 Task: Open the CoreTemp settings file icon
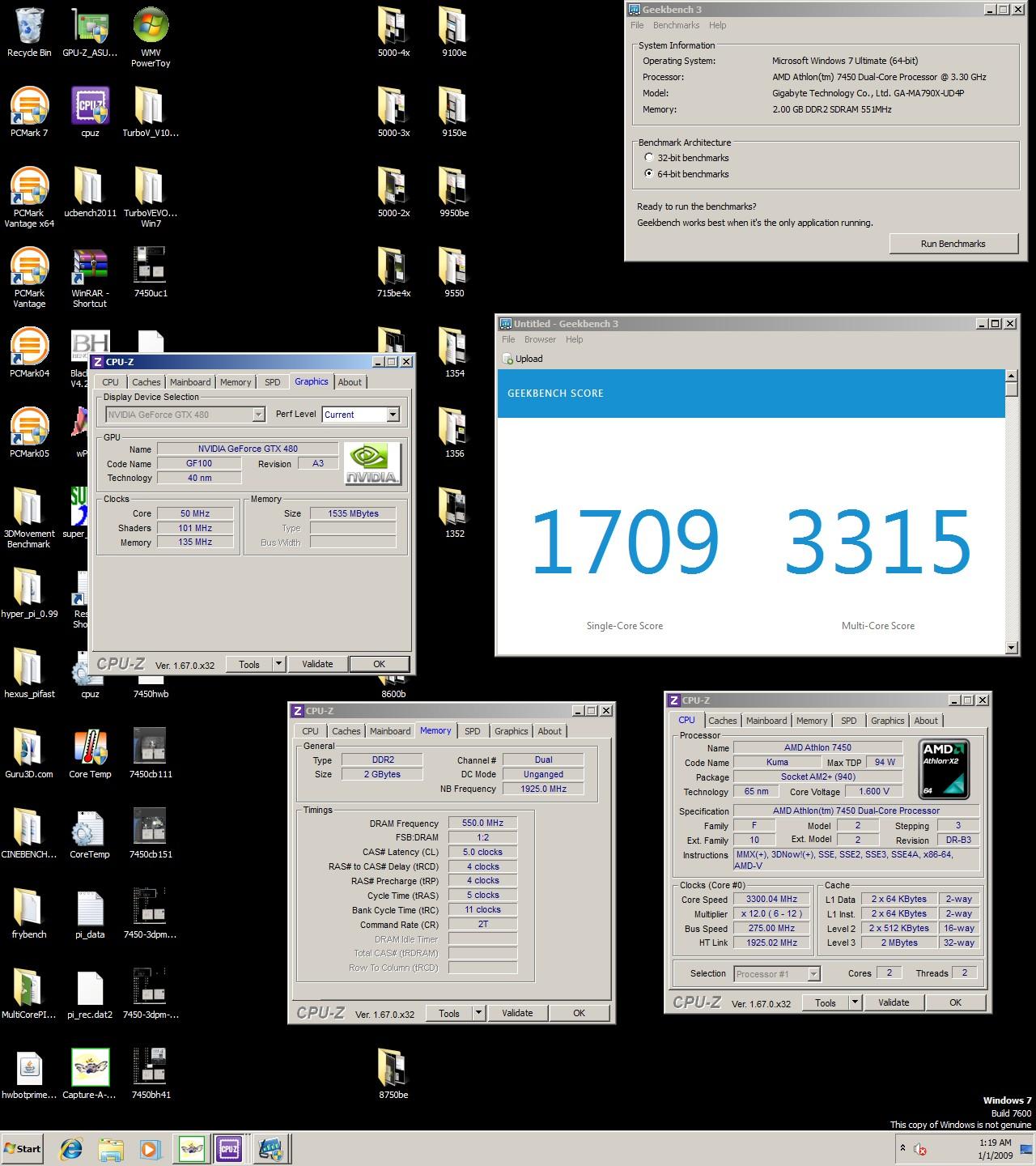point(90,833)
